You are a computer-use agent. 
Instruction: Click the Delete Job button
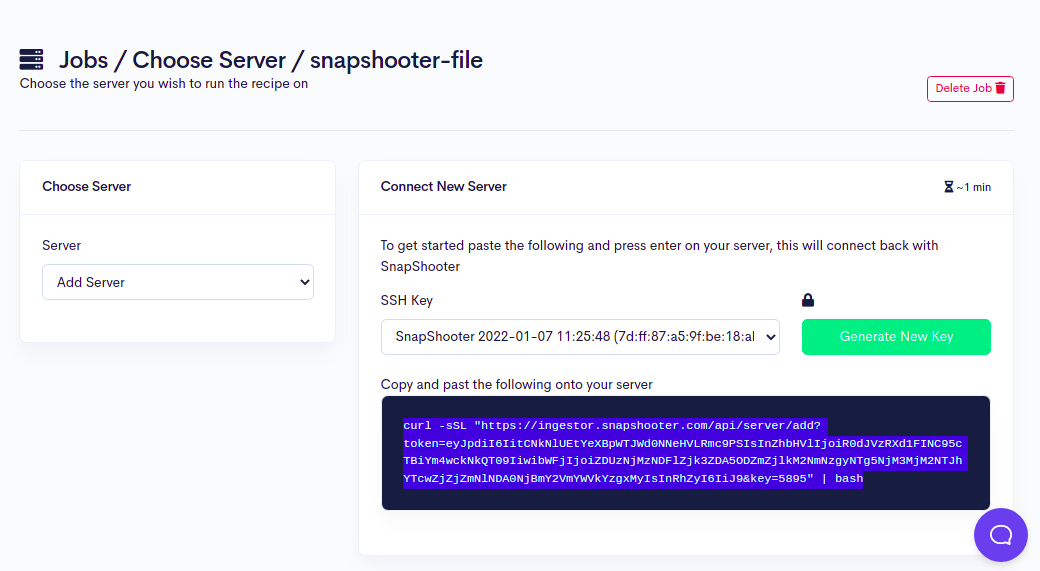(970, 88)
